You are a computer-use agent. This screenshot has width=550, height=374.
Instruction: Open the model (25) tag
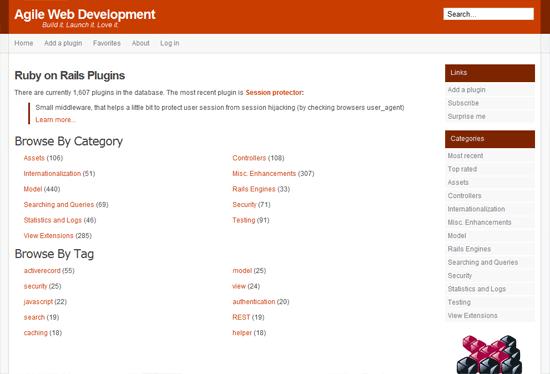[242, 271]
